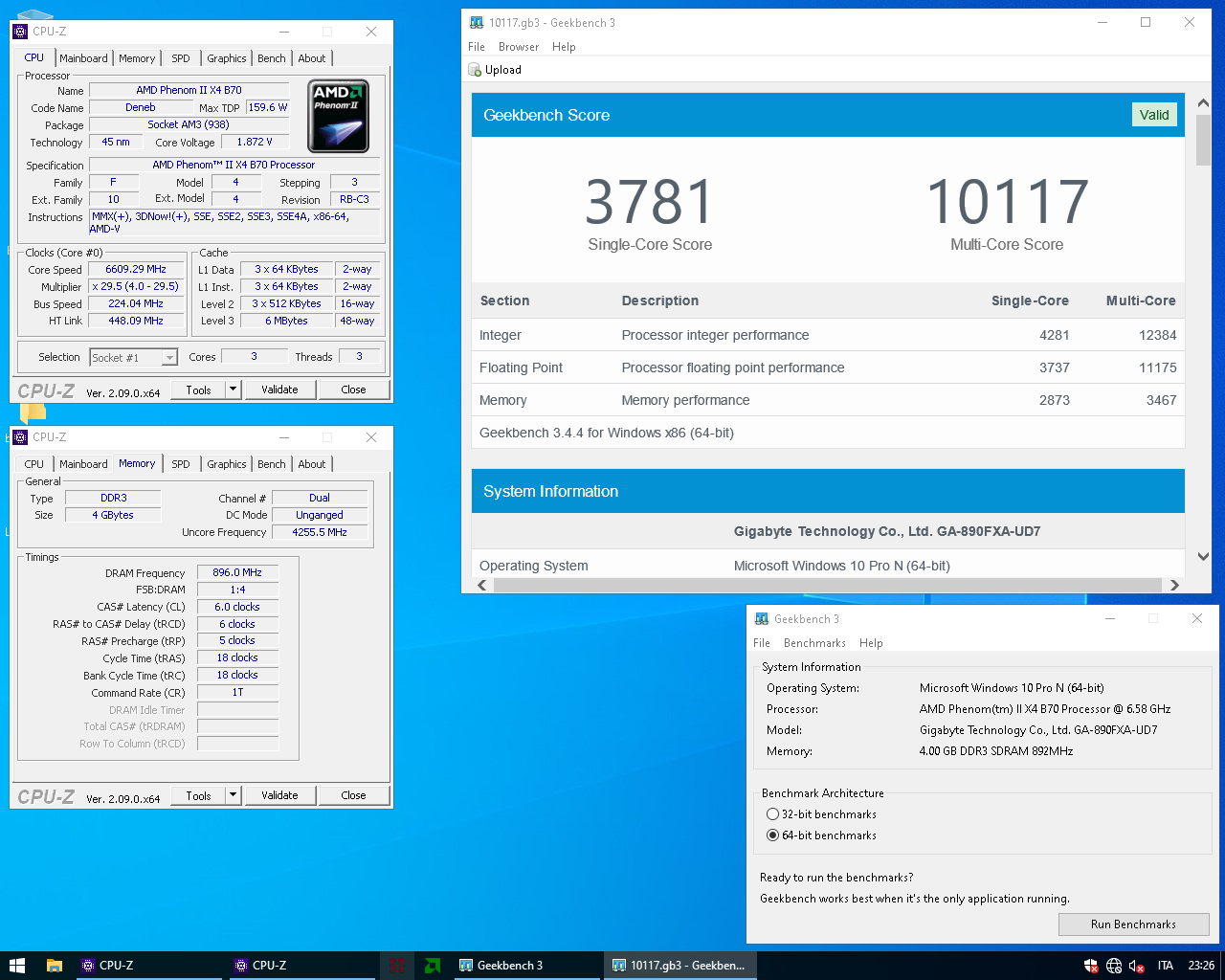Open Bench tab in the top CPU-Z window
The image size is (1225, 980).
pyautogui.click(x=272, y=58)
